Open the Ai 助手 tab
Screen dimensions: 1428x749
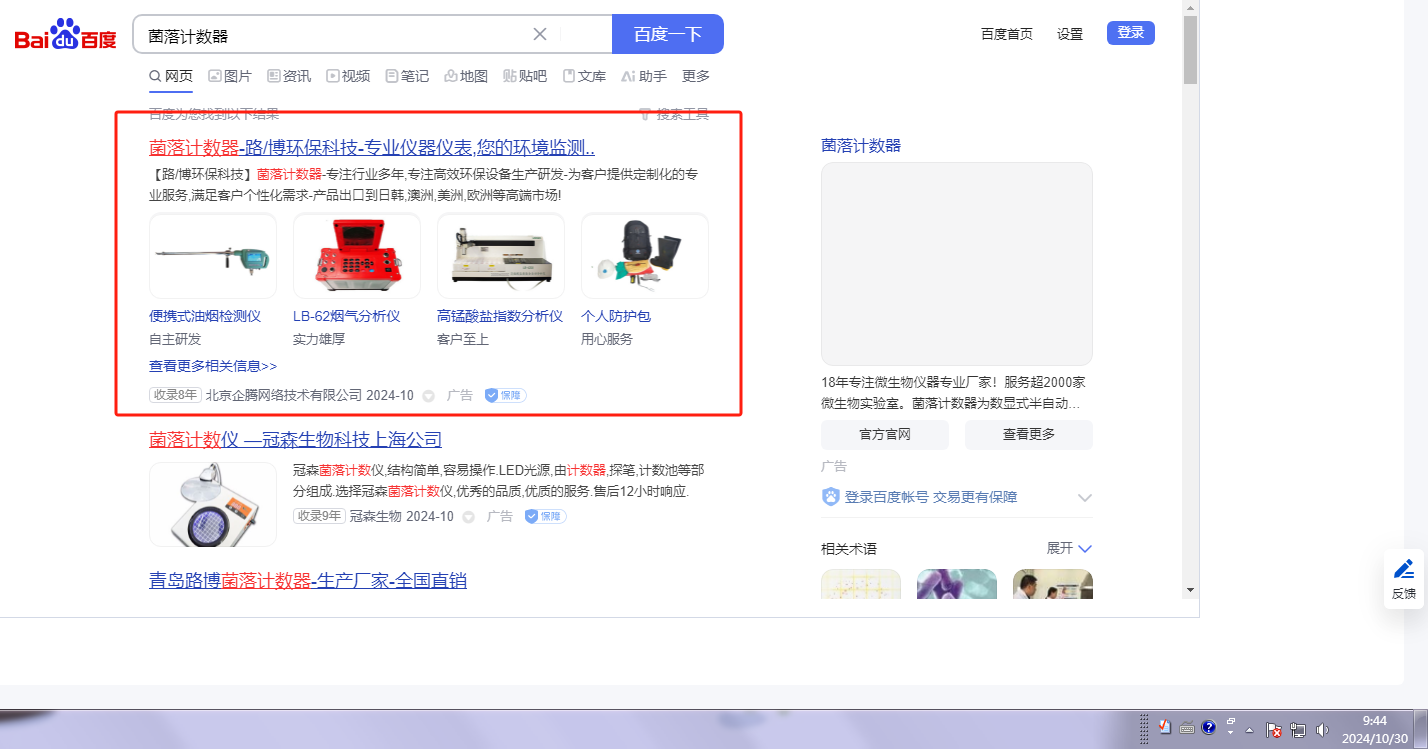point(644,76)
